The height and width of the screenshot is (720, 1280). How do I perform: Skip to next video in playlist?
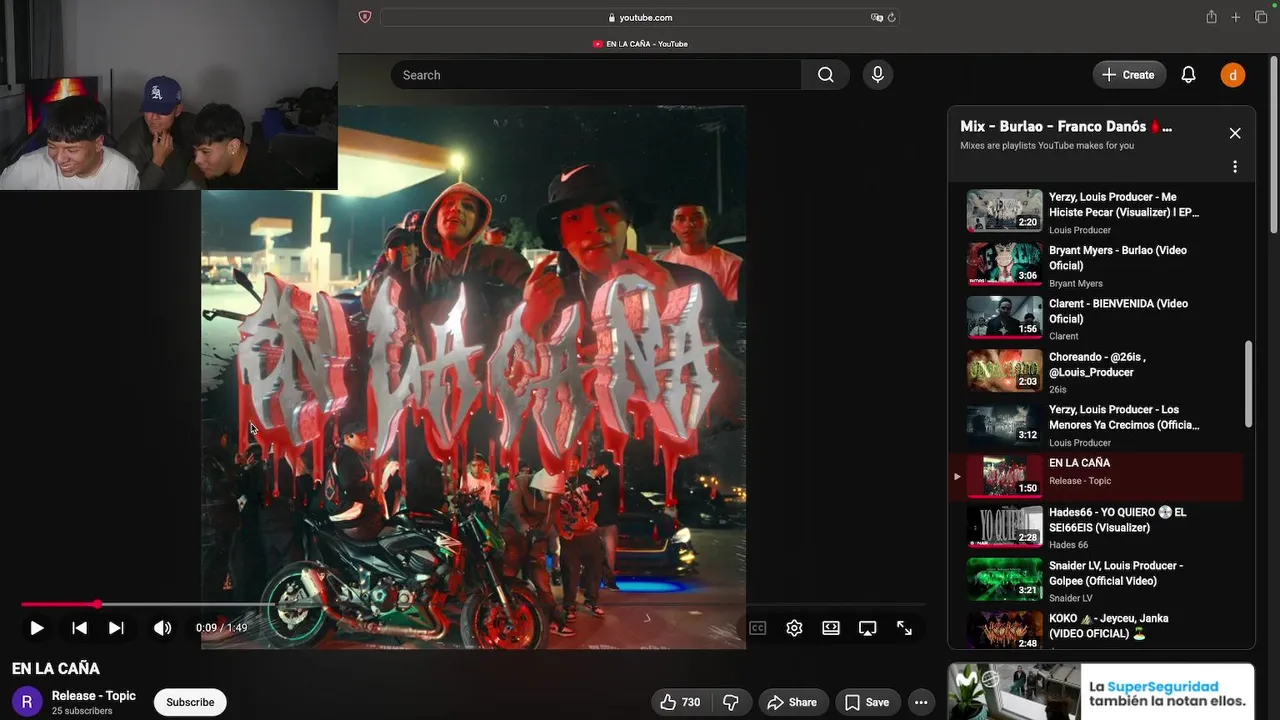click(x=116, y=628)
